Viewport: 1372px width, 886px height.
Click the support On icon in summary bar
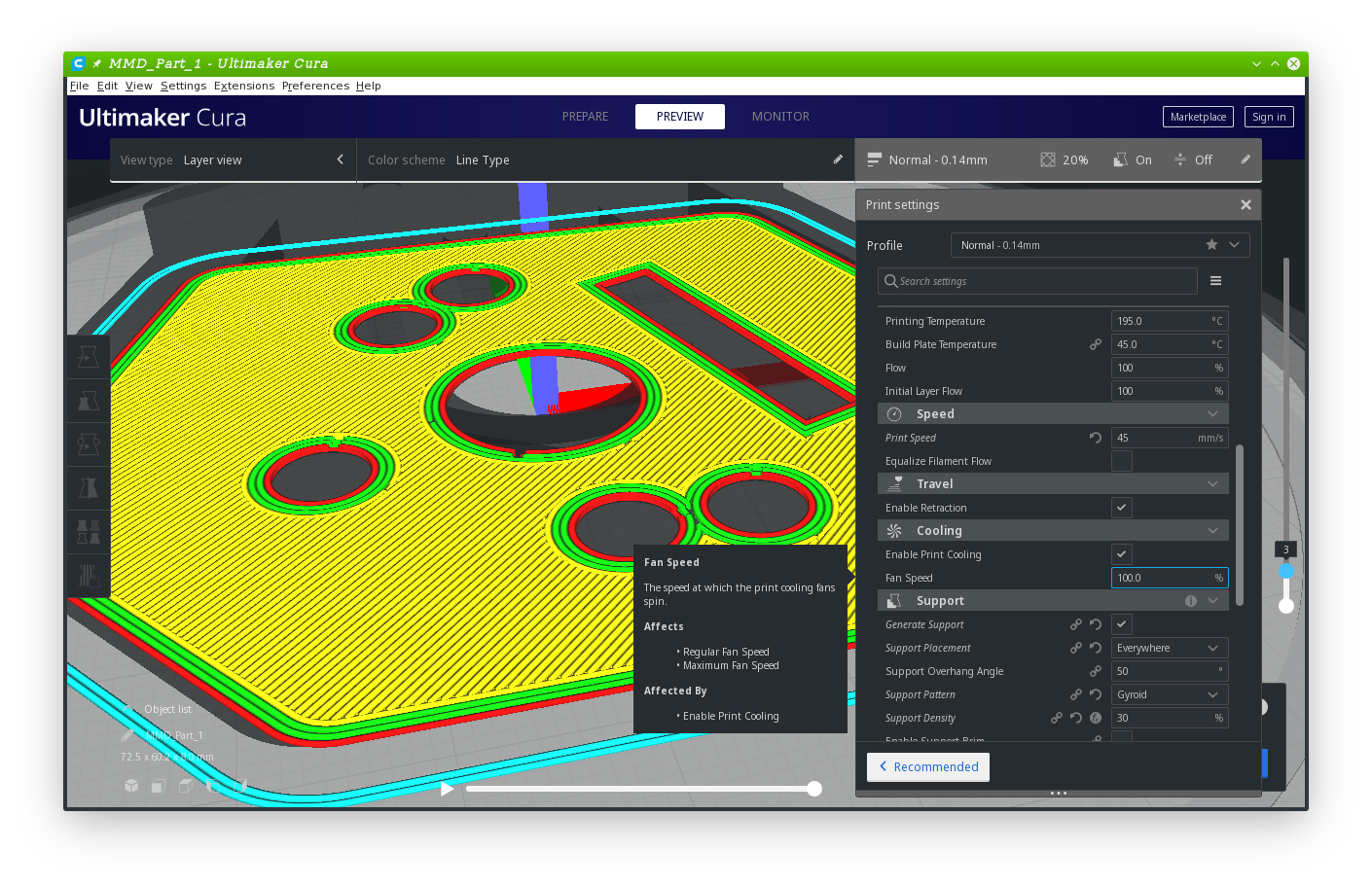click(x=1121, y=159)
